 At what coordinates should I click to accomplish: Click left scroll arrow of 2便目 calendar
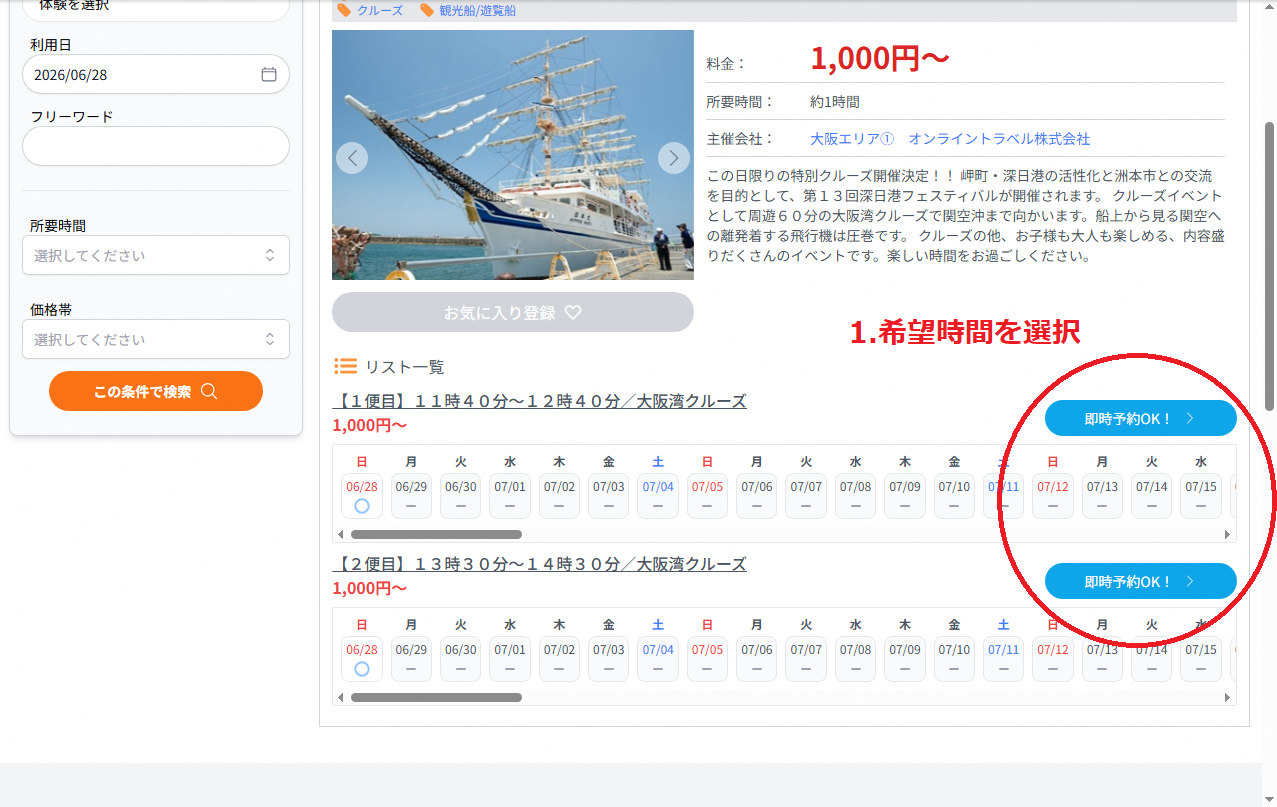pos(340,697)
